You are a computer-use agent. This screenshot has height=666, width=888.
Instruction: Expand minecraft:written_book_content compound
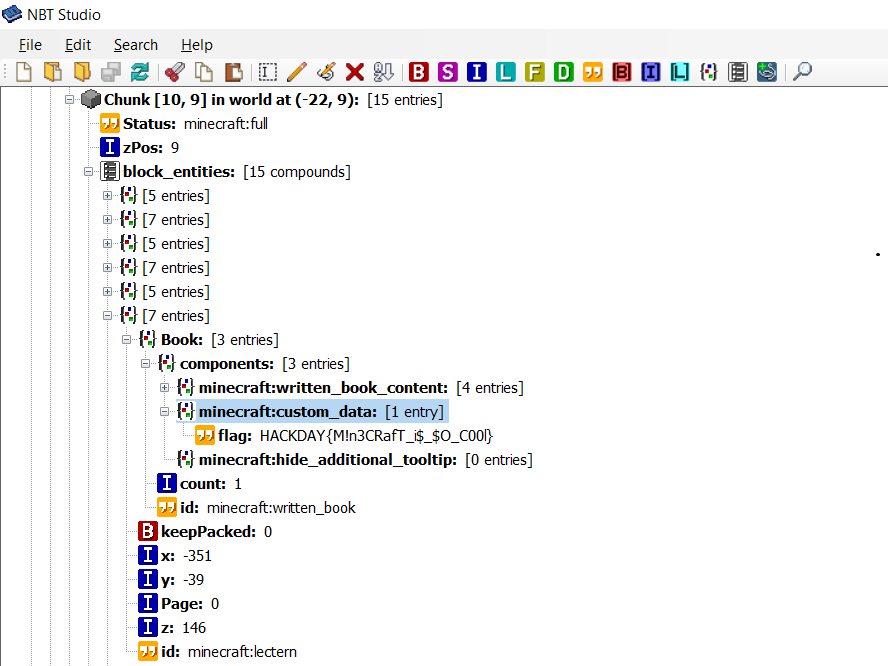165,388
